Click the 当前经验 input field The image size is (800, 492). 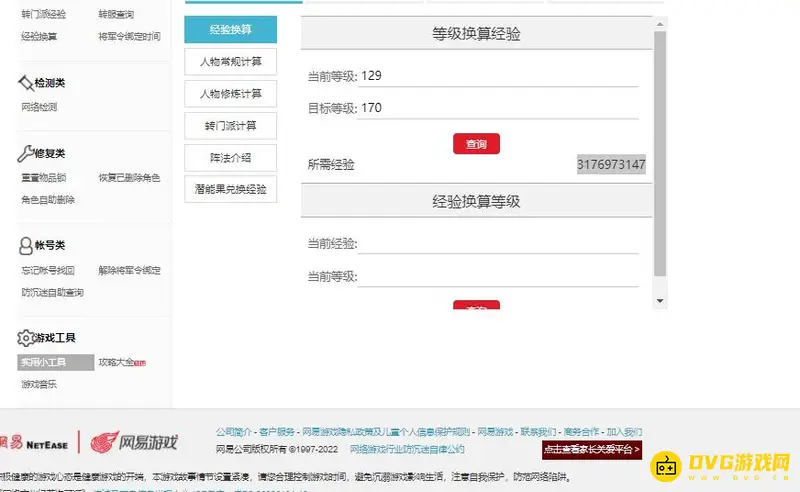click(498, 243)
